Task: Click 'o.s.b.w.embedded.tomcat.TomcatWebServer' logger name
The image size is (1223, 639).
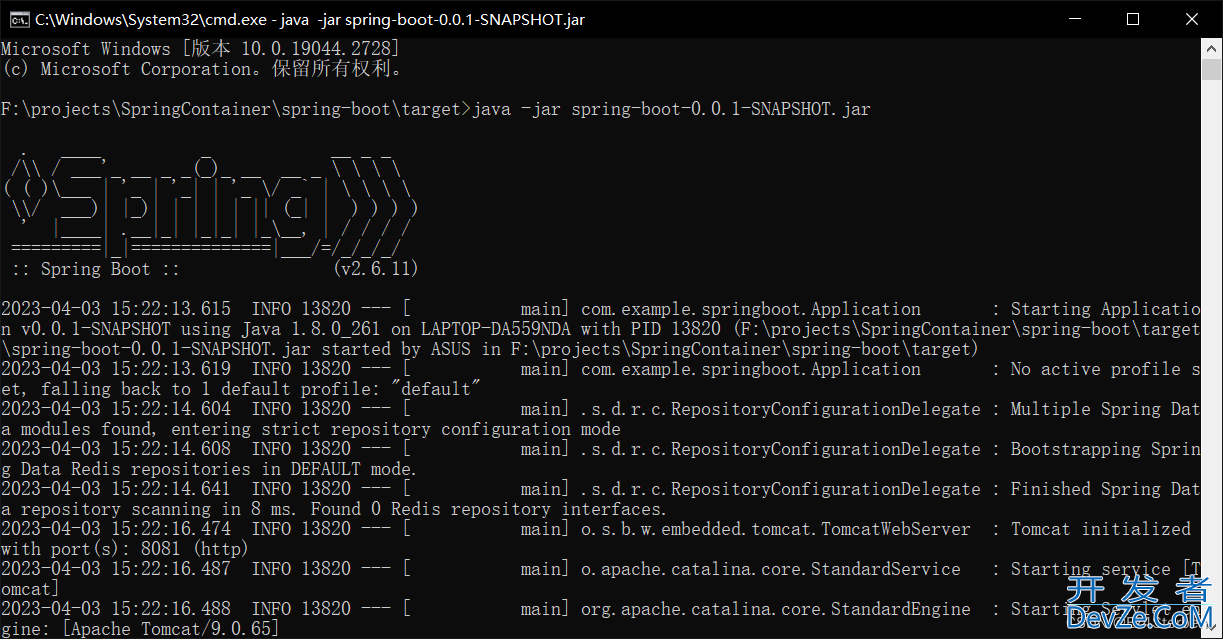Action: click(776, 529)
